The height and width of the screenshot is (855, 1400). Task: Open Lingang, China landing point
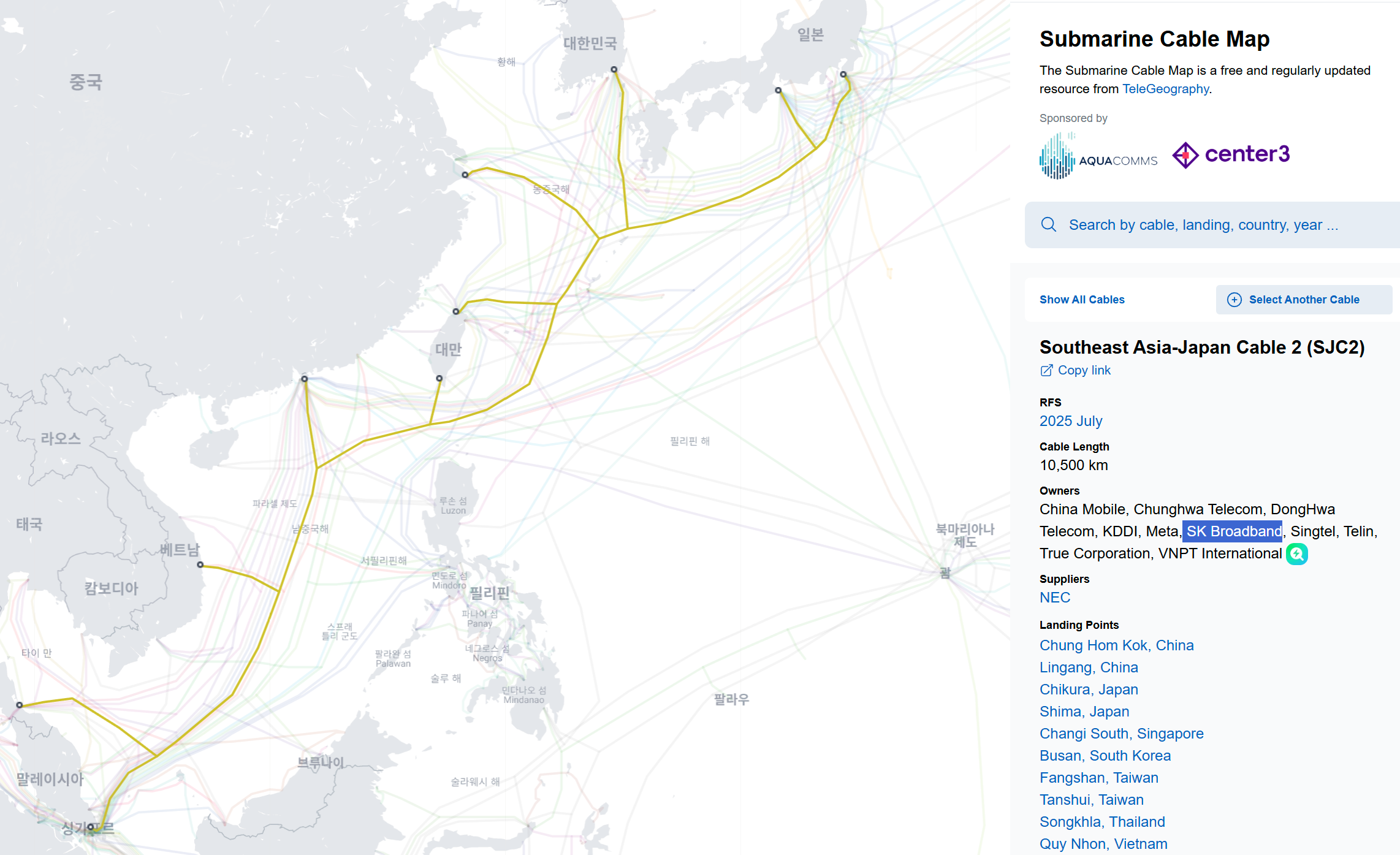point(1089,667)
